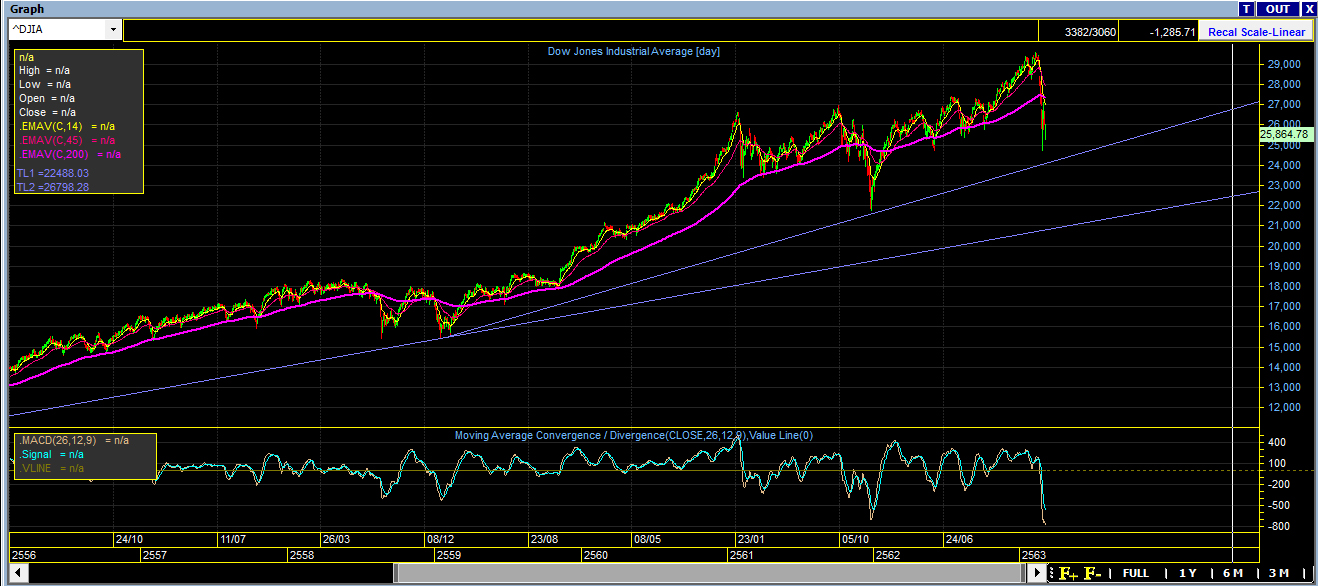Viewport: 1318px width, 586px height.
Task: Open the ^DJIA symbol dropdown arrow
Action: pyautogui.click(x=113, y=30)
